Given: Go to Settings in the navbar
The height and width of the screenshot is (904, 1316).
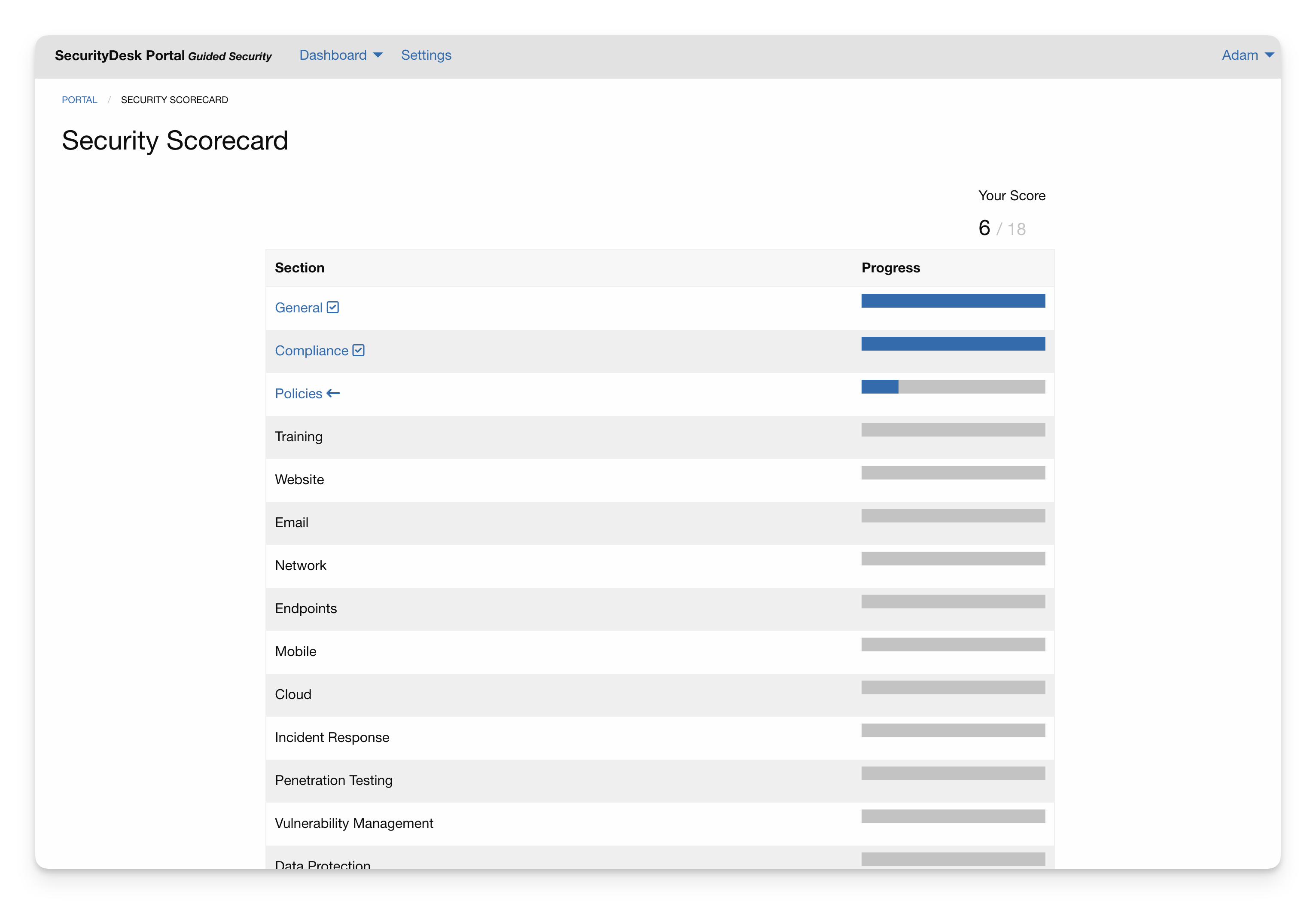Looking at the screenshot, I should pos(426,55).
